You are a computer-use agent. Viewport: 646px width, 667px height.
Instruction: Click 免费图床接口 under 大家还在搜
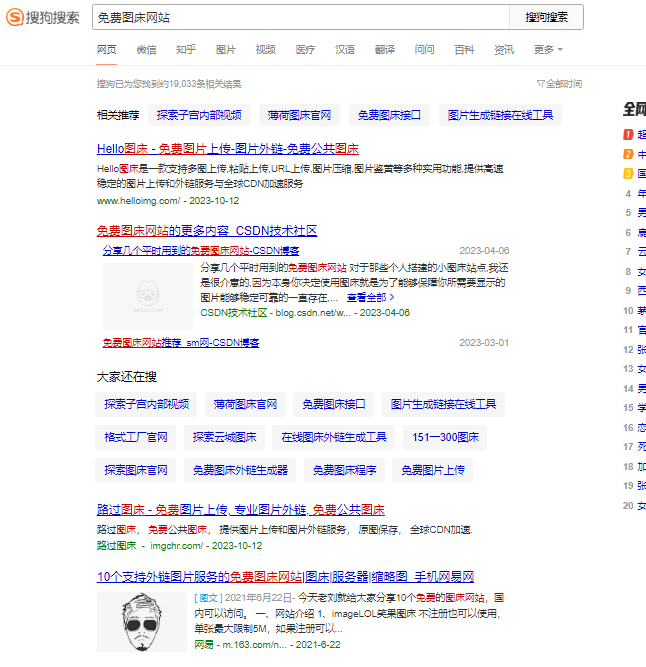(x=334, y=404)
